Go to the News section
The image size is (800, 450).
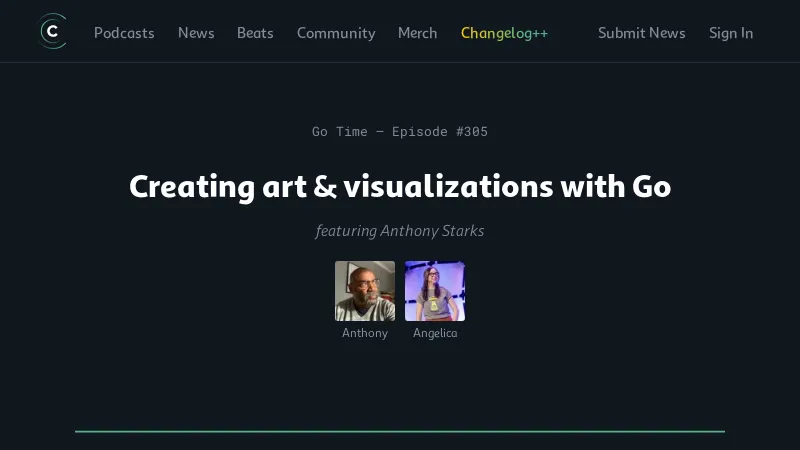[x=196, y=33]
